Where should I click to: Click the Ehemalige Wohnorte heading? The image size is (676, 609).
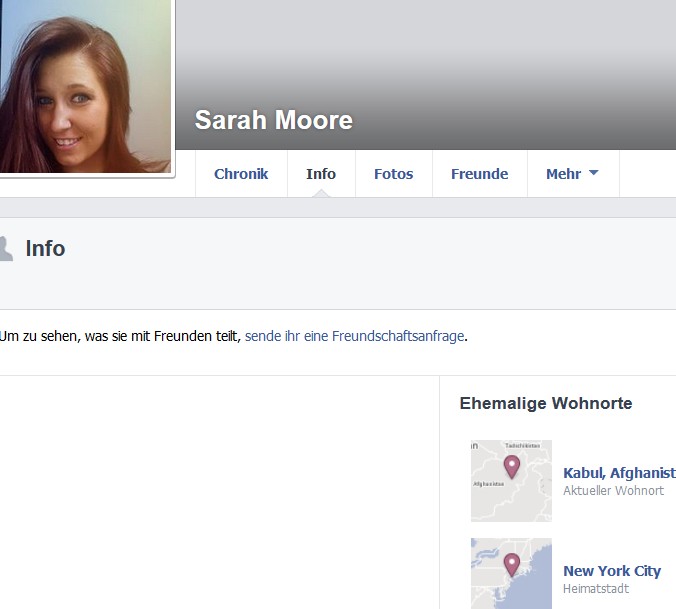click(546, 403)
